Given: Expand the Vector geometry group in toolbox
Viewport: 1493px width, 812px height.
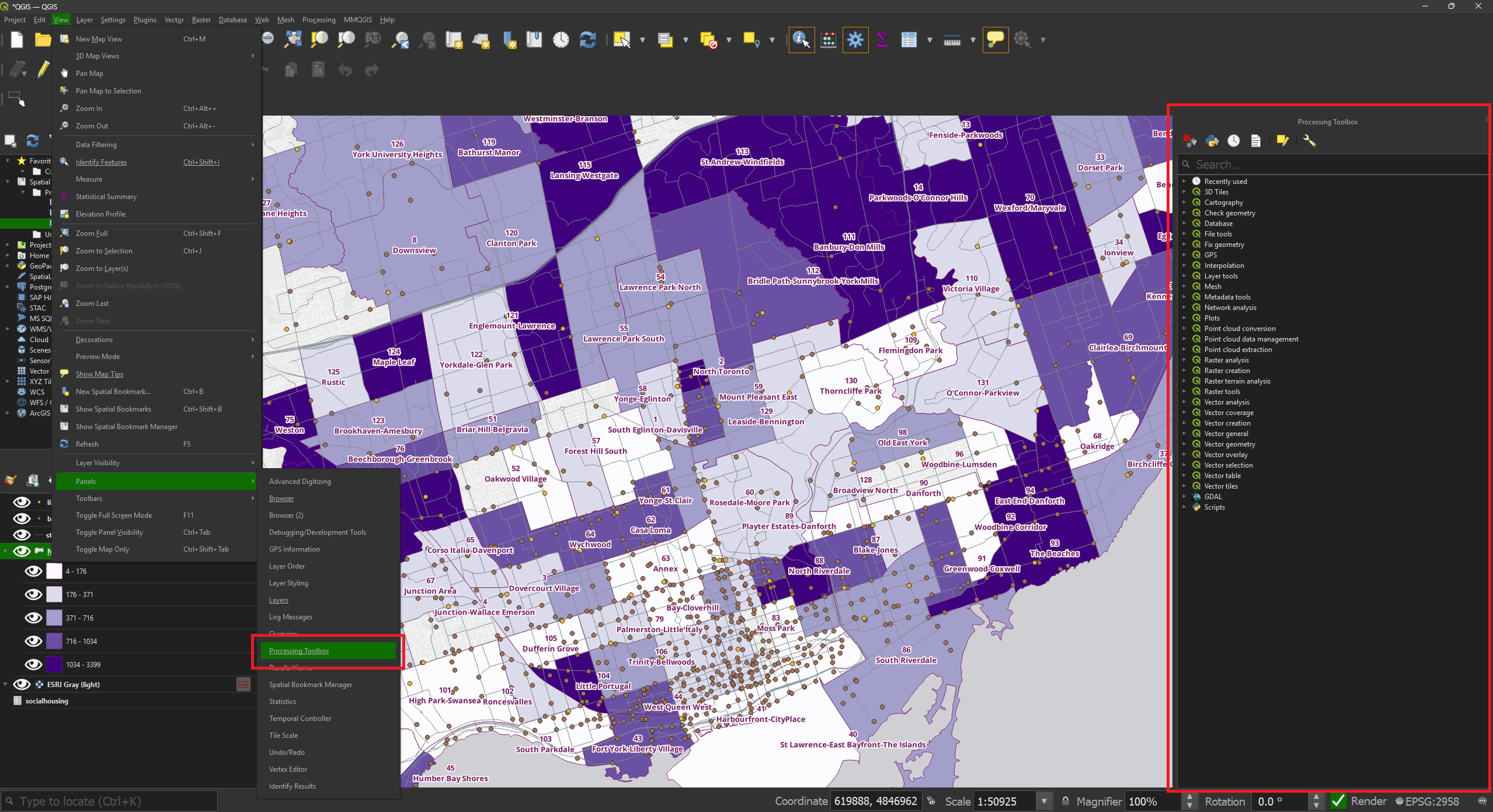Looking at the screenshot, I should pos(1184,444).
